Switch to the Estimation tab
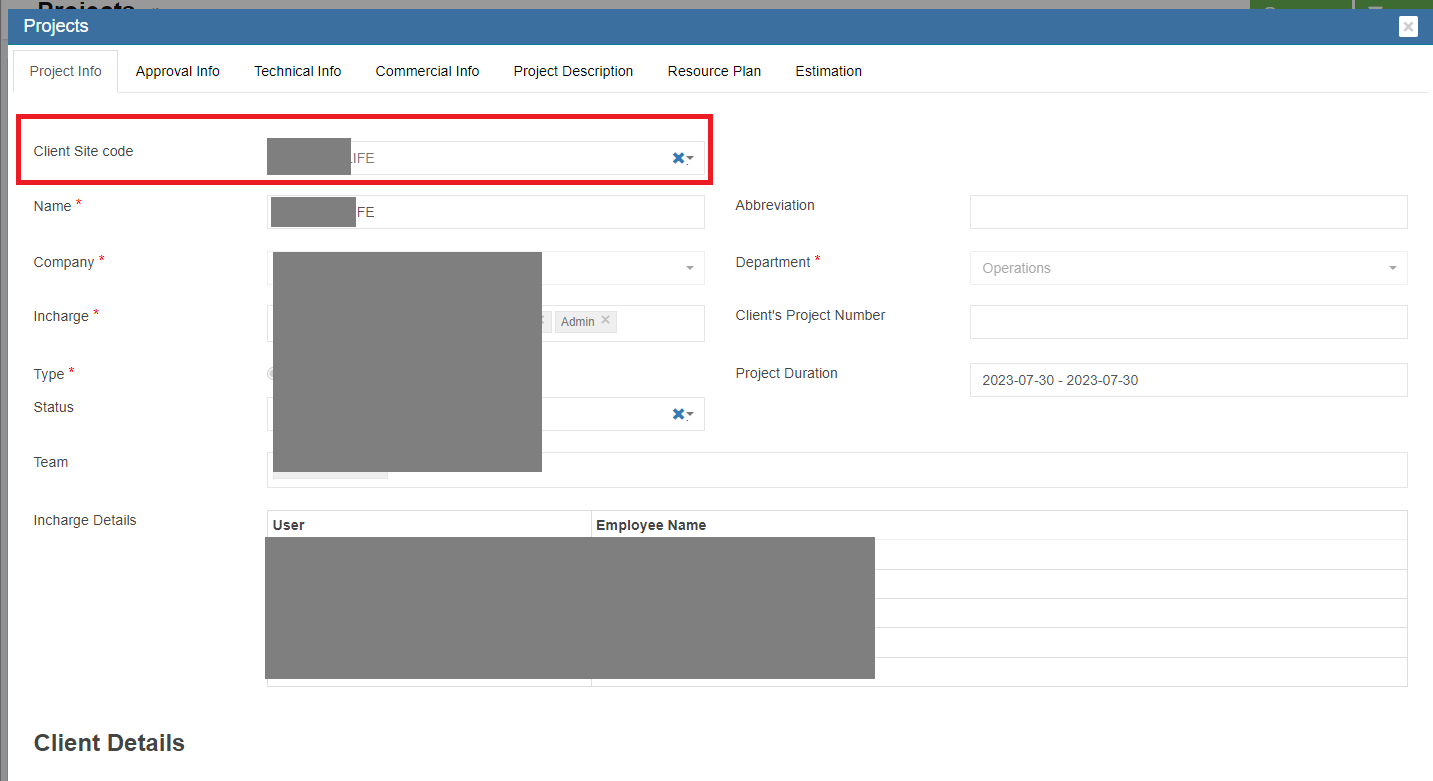The width and height of the screenshot is (1433, 781). (828, 71)
